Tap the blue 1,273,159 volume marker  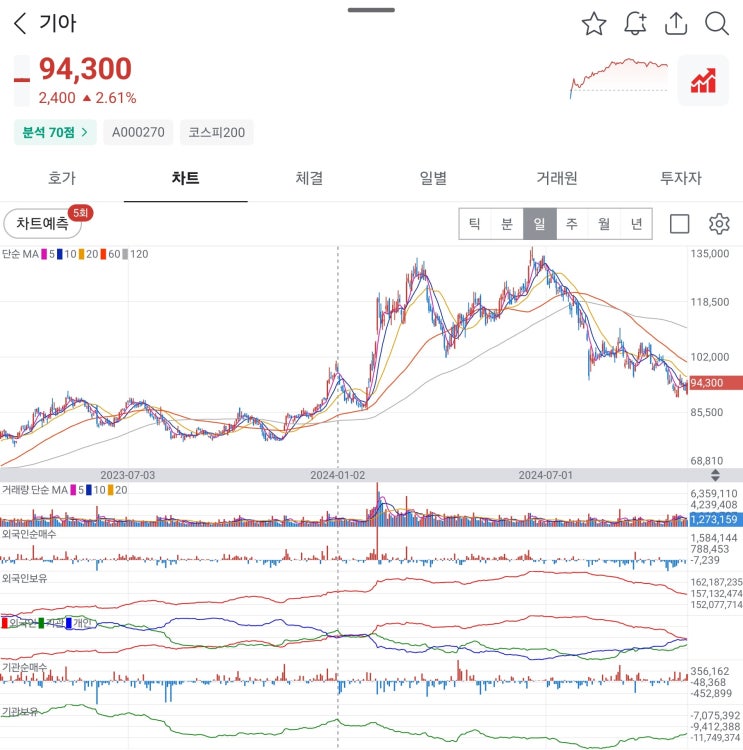click(x=716, y=519)
